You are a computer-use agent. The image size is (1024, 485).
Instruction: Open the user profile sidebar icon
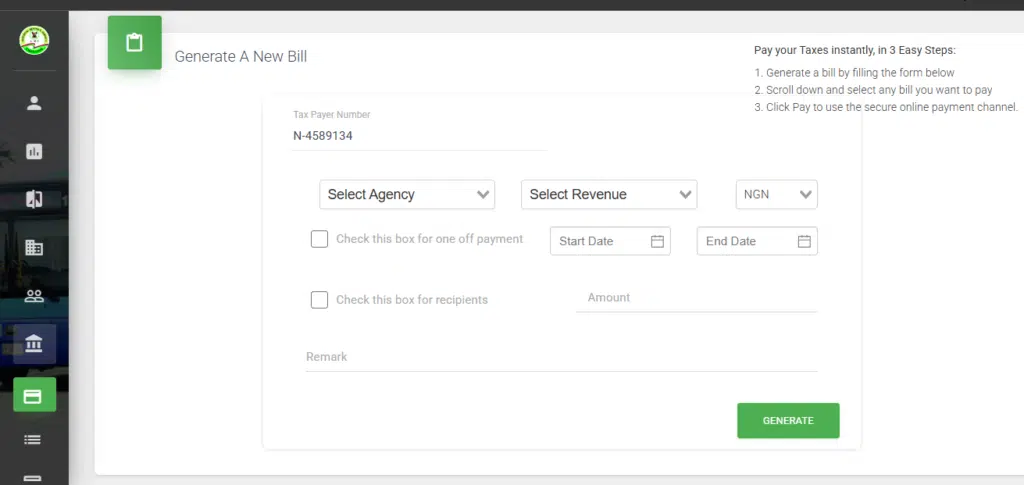pos(34,103)
